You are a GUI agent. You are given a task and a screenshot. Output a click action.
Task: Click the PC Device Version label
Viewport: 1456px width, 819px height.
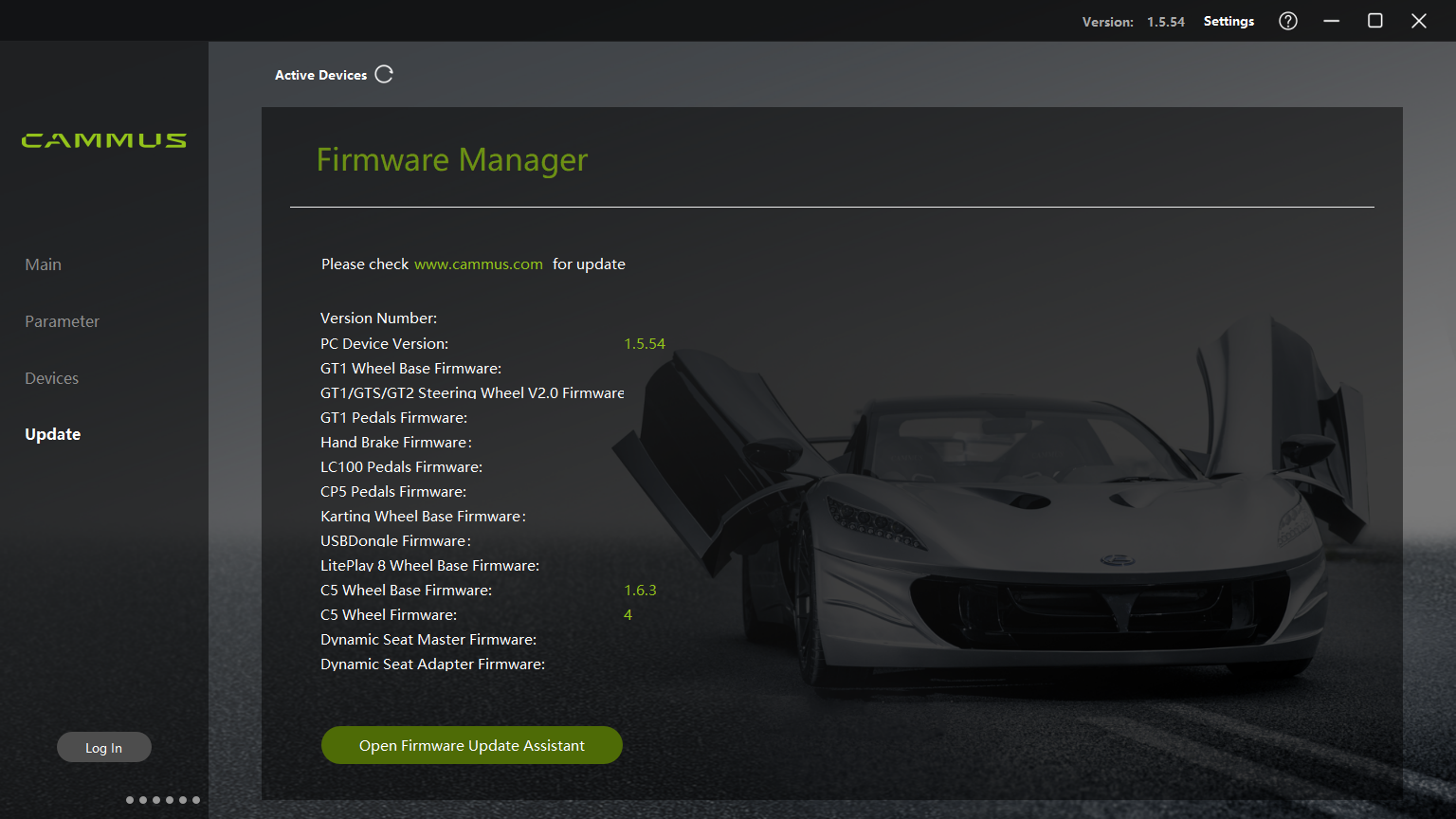[x=384, y=343]
